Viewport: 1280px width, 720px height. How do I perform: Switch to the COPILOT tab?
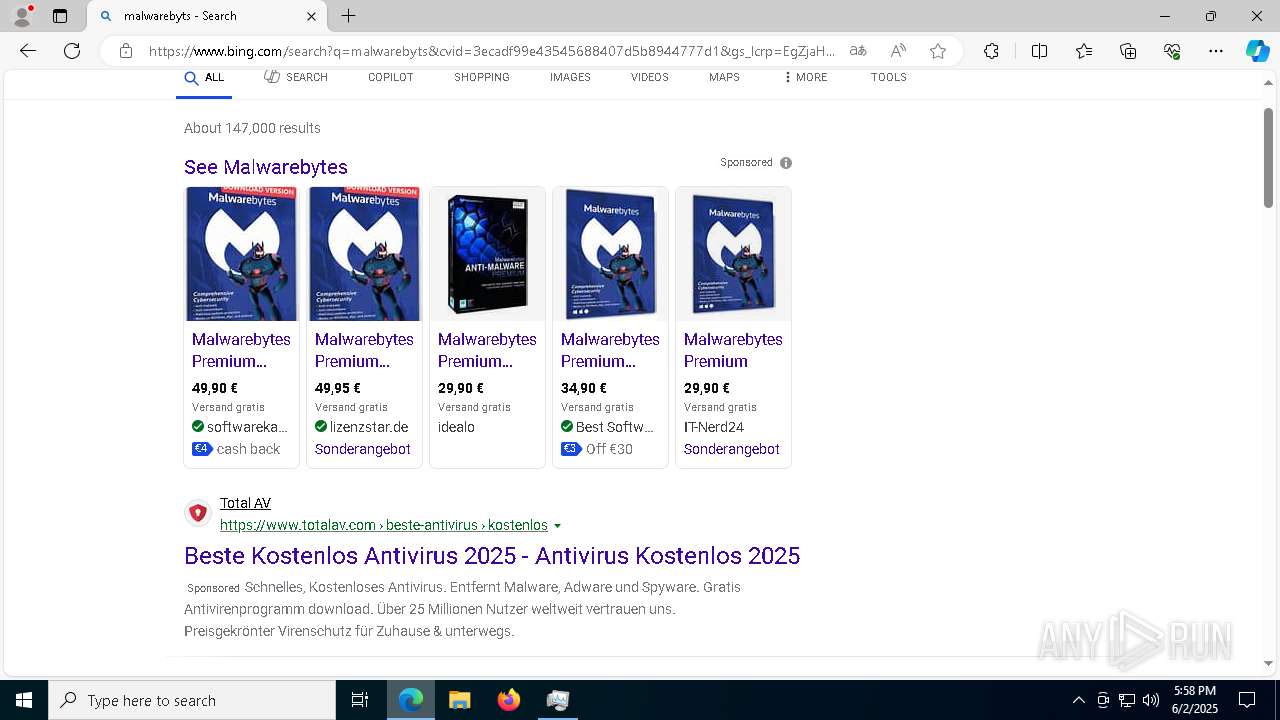coord(390,77)
